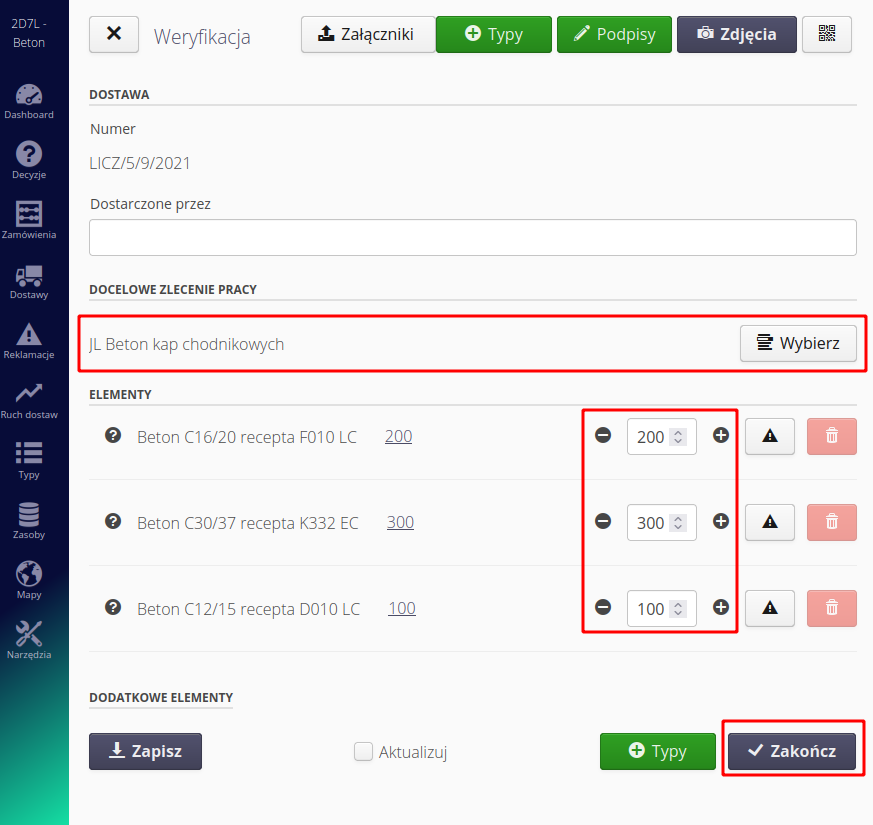Click the help icon beside Beton C16/20

click(113, 436)
